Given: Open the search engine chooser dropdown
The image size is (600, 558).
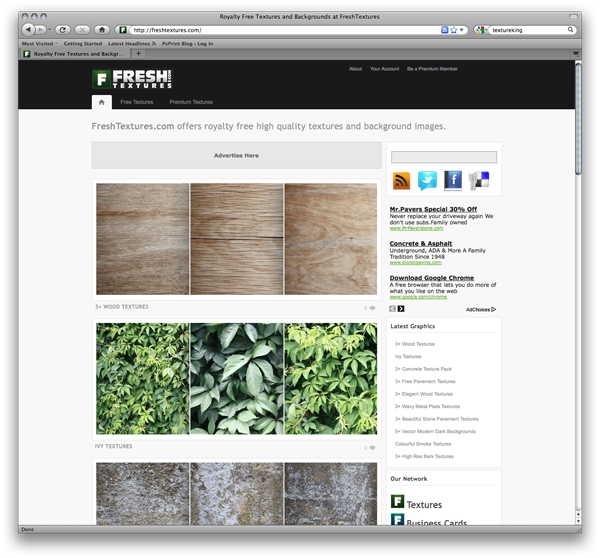Looking at the screenshot, I should point(481,30).
